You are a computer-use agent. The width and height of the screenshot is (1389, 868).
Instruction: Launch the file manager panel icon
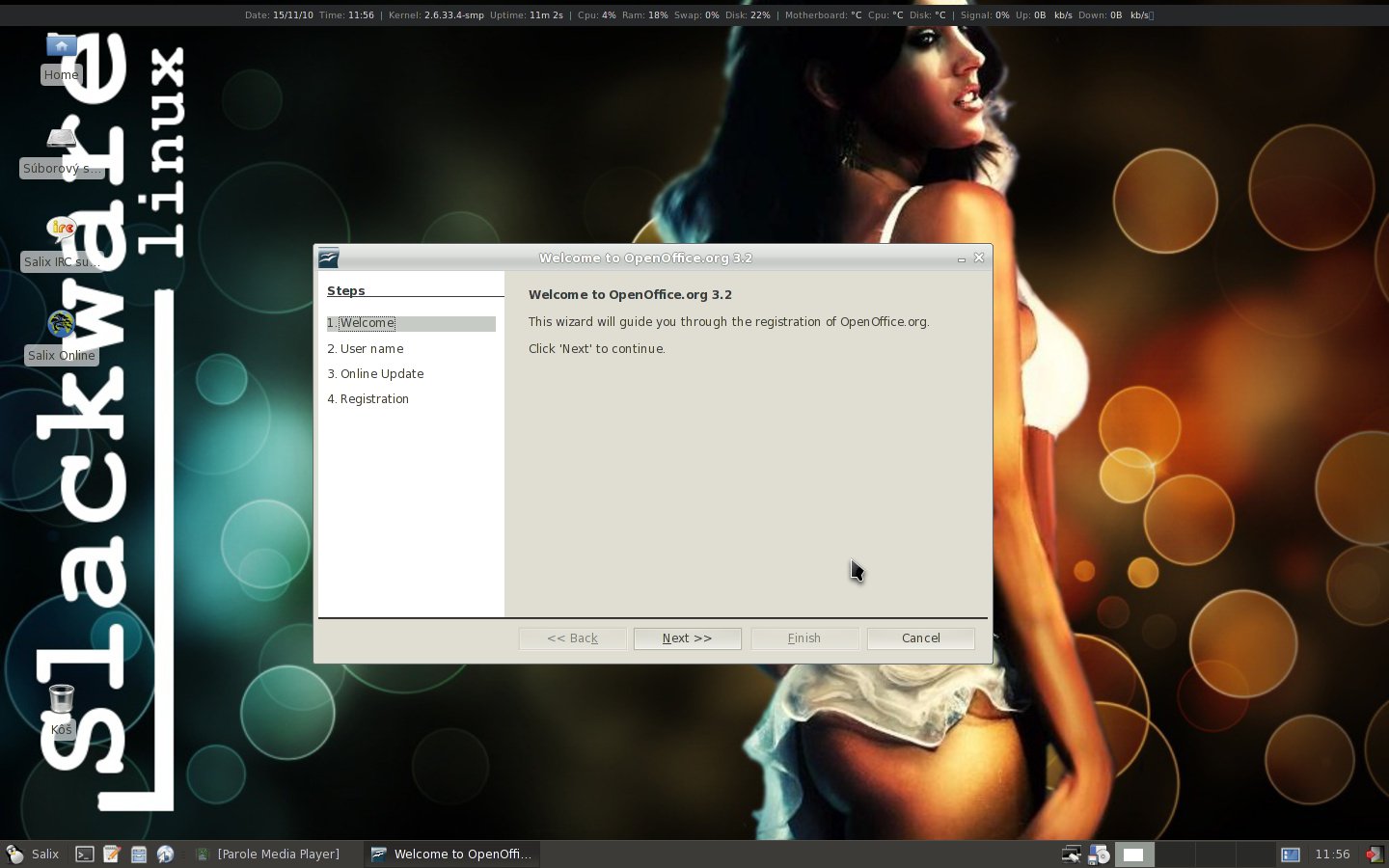tap(139, 854)
